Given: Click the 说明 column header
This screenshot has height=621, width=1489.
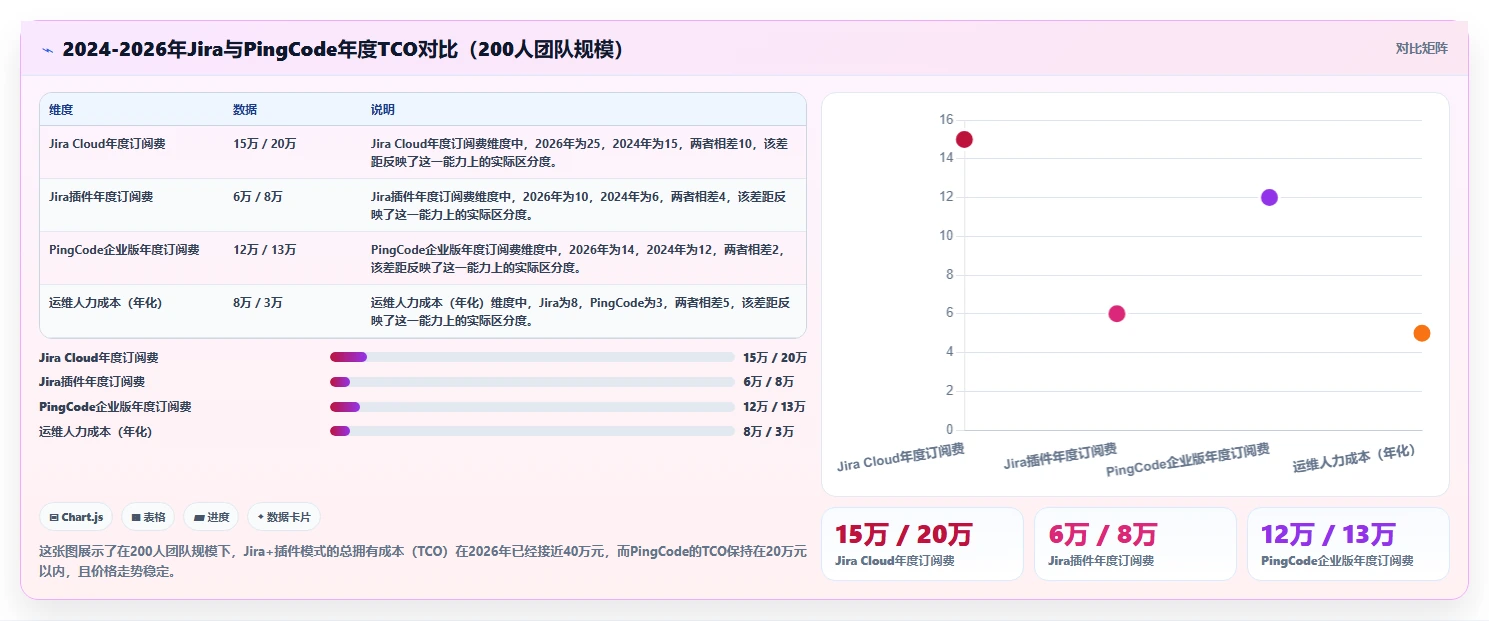Looking at the screenshot, I should (x=383, y=109).
